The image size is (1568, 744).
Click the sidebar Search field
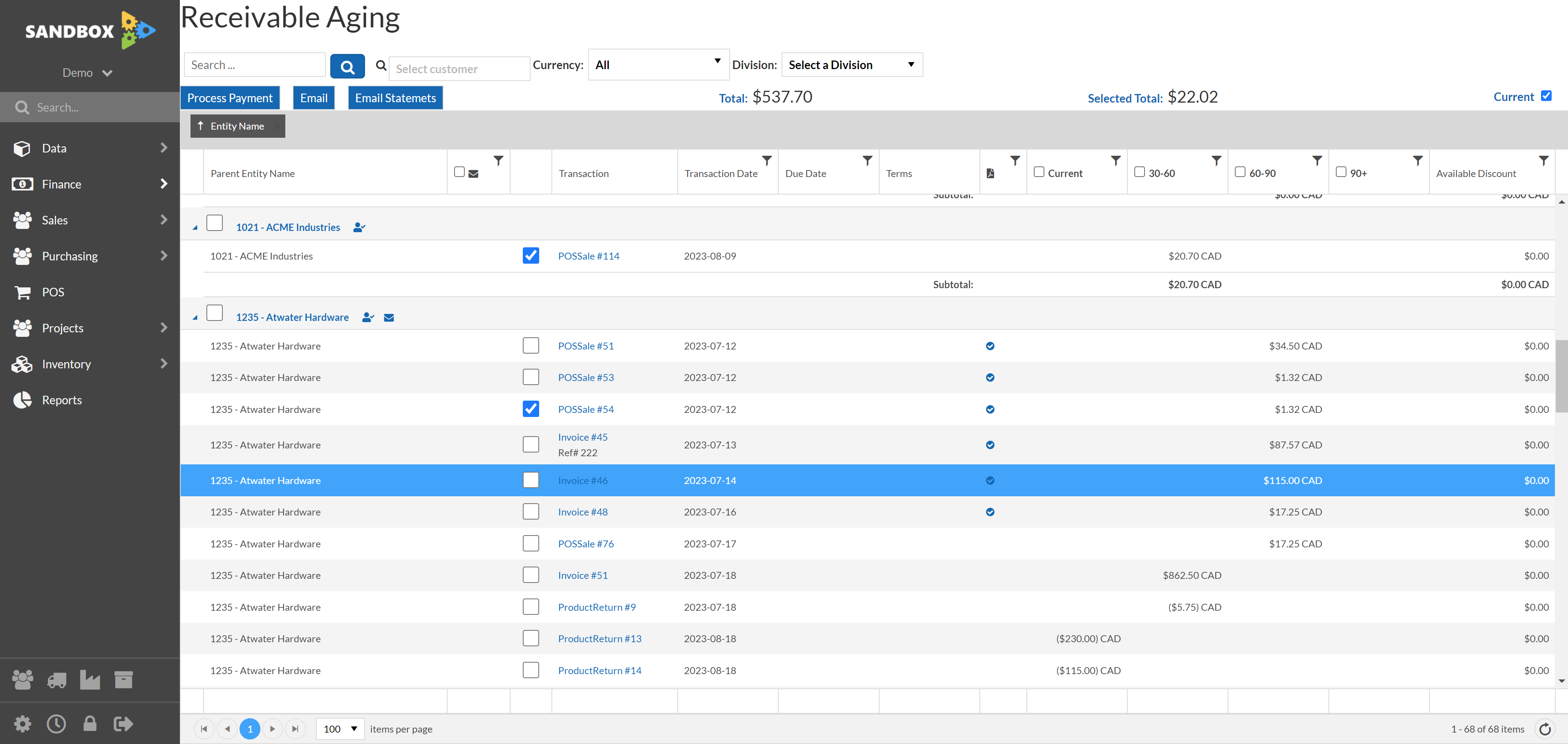tap(90, 108)
